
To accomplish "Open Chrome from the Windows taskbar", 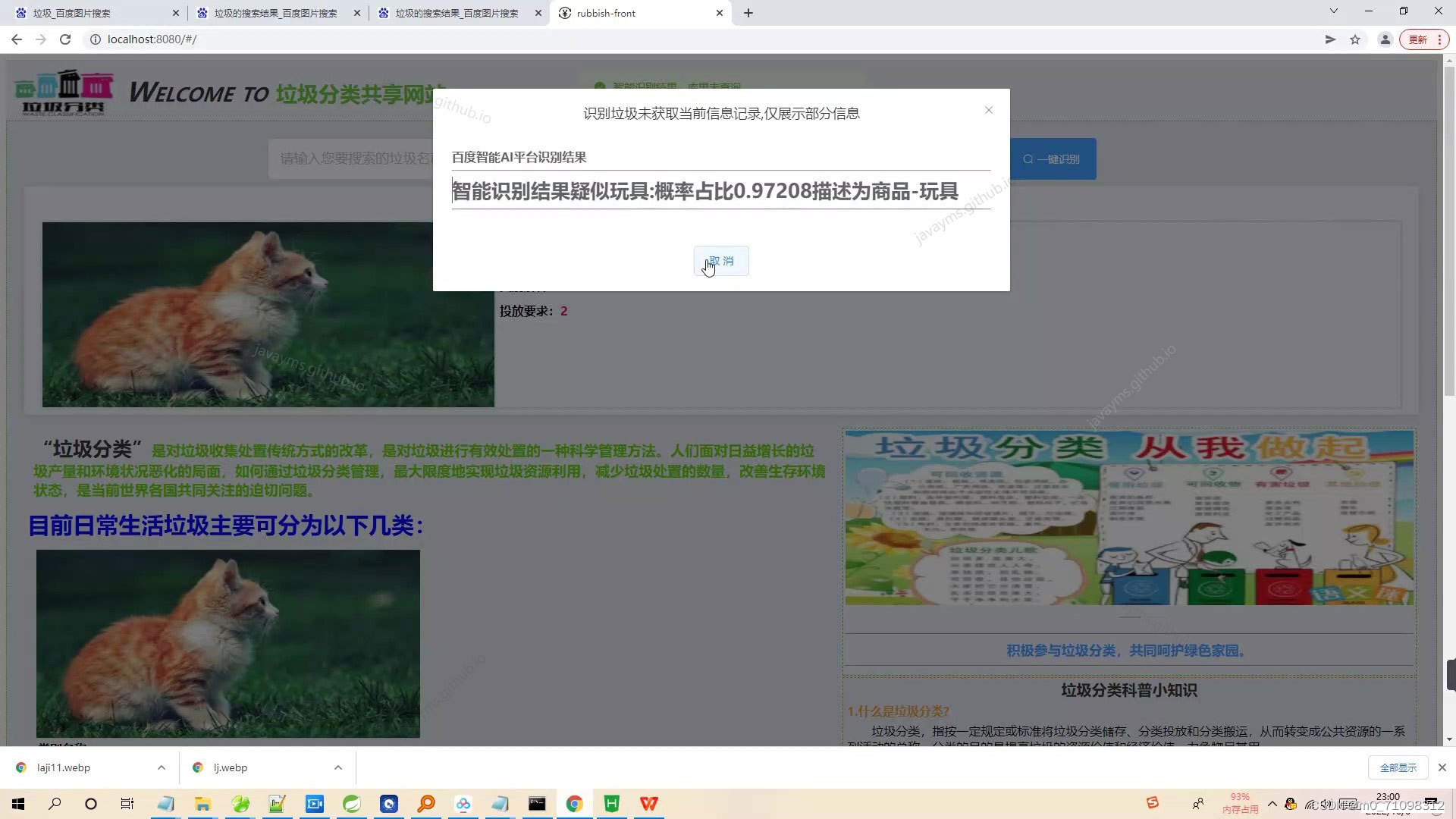I will pos(574,804).
